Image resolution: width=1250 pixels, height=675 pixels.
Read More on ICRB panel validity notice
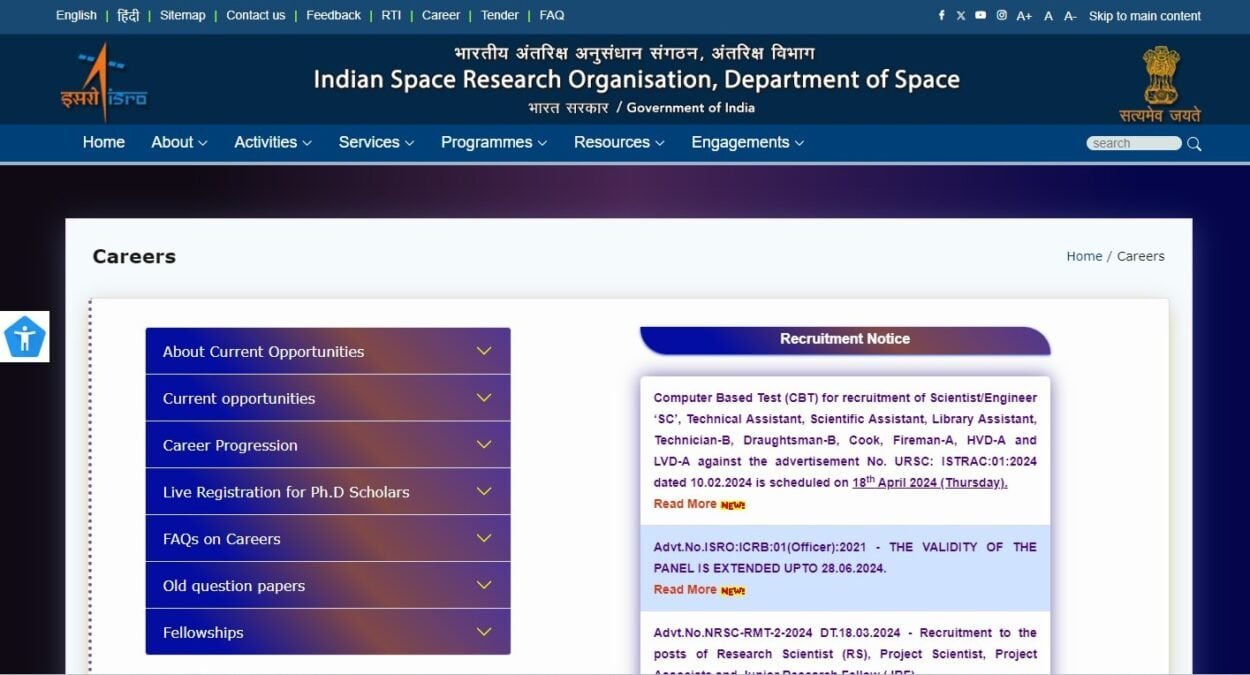[685, 590]
